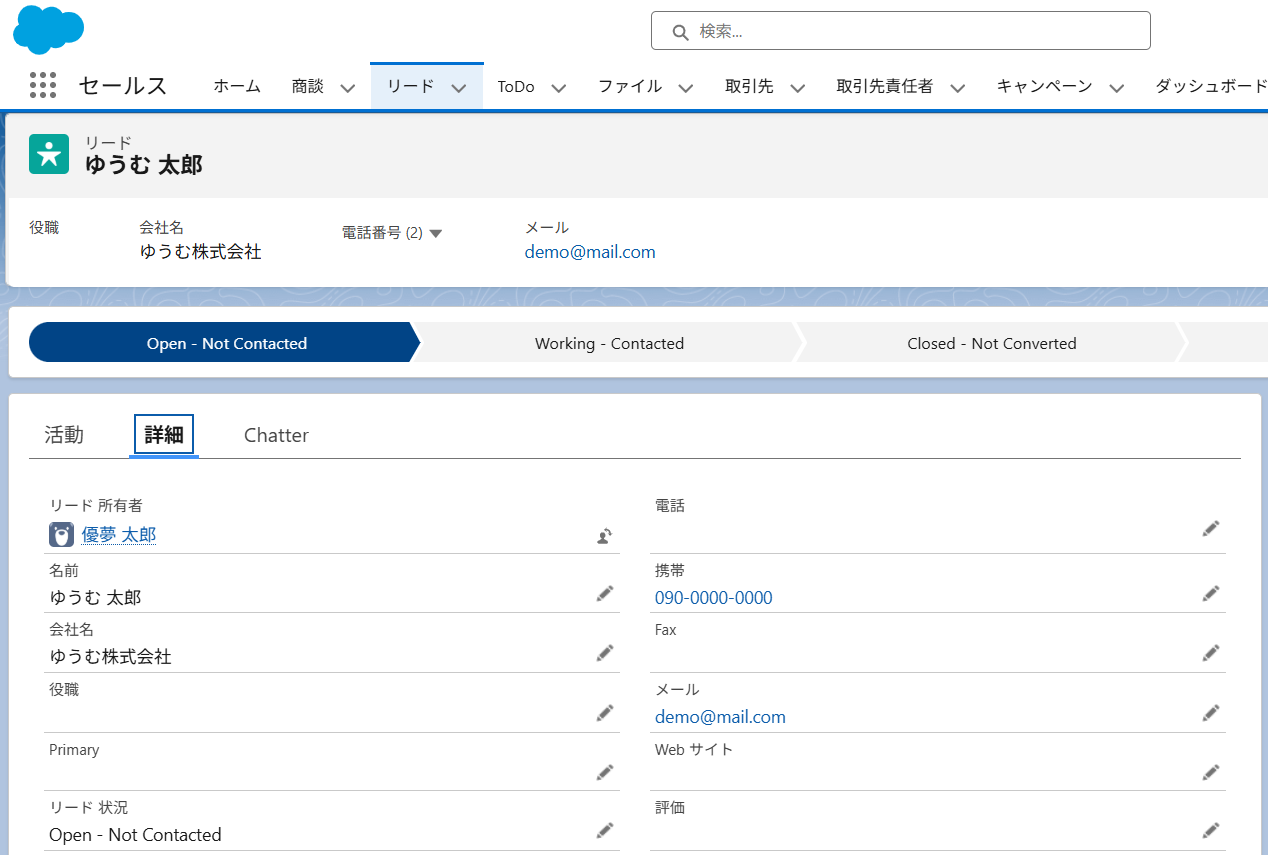The height and width of the screenshot is (855, 1268).
Task: Go to the ホーム navigation tab
Action: click(237, 87)
